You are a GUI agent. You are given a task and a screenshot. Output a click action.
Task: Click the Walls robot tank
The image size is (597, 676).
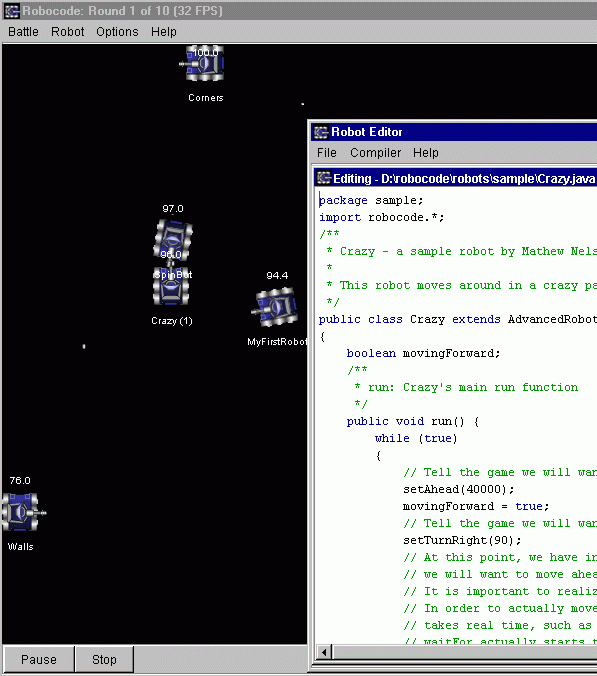point(22,512)
